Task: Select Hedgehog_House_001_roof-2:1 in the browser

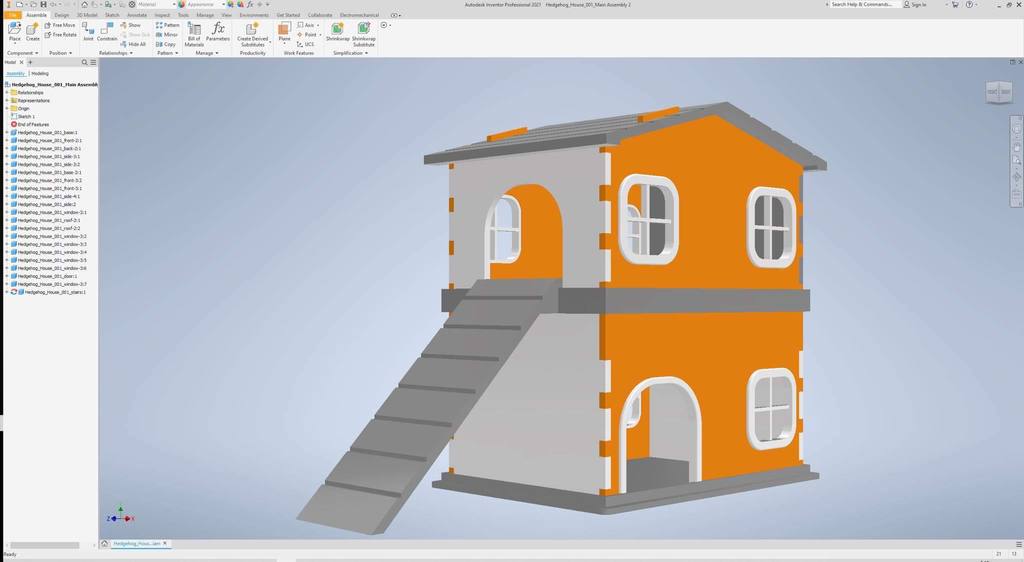Action: point(48,221)
